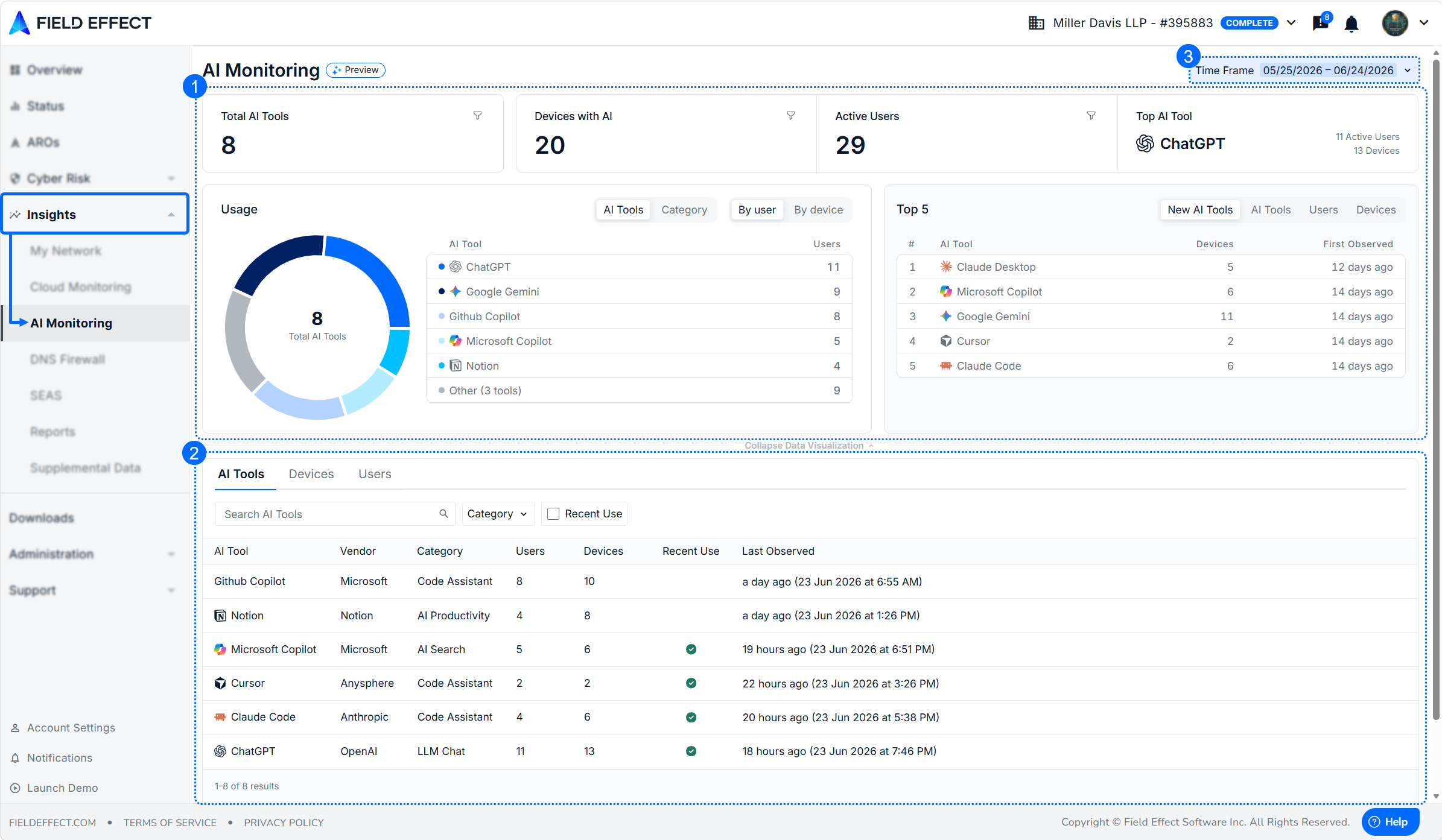
Task: Select the AI Tools tab
Action: click(x=241, y=474)
